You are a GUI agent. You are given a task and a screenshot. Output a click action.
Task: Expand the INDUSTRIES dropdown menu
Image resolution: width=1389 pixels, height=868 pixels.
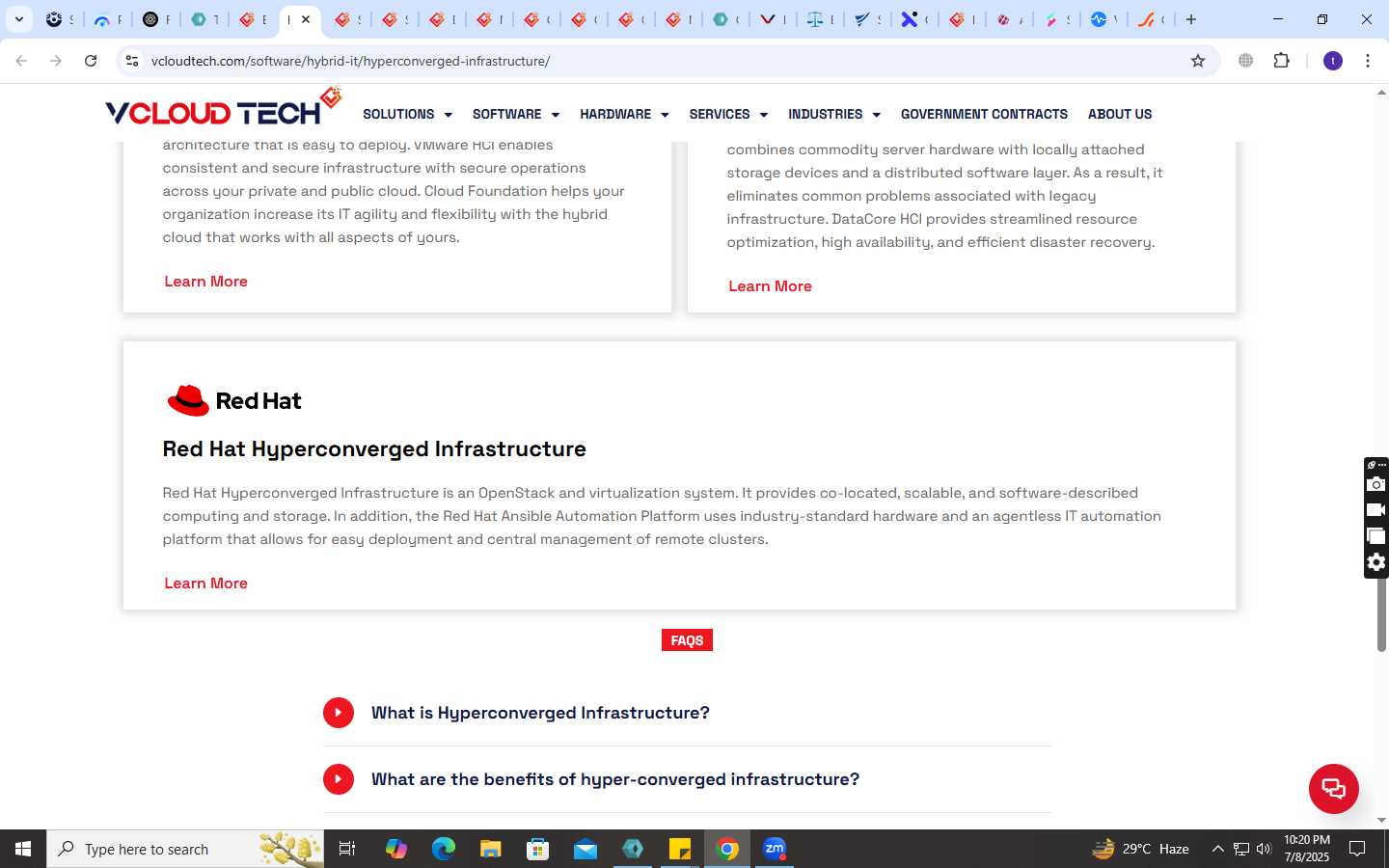[834, 114]
